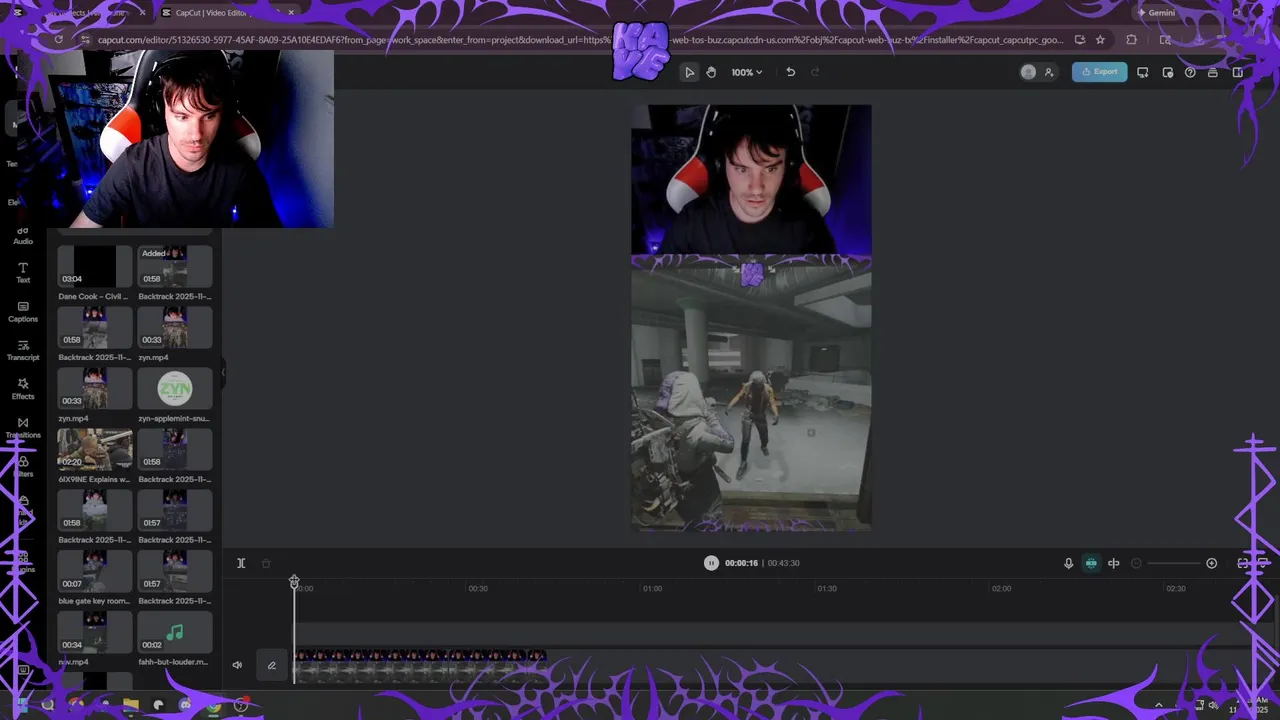Zoom in the timeline with plus icon
This screenshot has height=720, width=1280.
[x=1211, y=563]
